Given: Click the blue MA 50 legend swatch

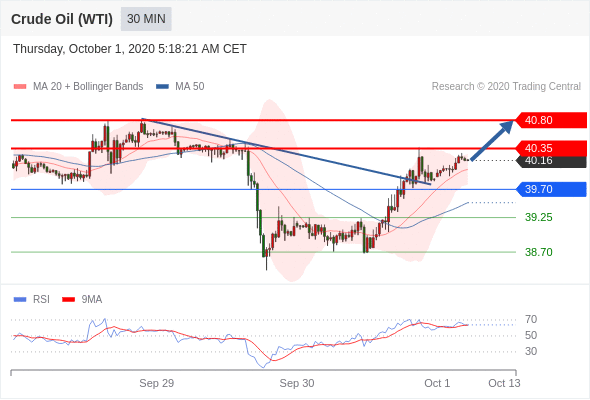Looking at the screenshot, I should (x=162, y=87).
